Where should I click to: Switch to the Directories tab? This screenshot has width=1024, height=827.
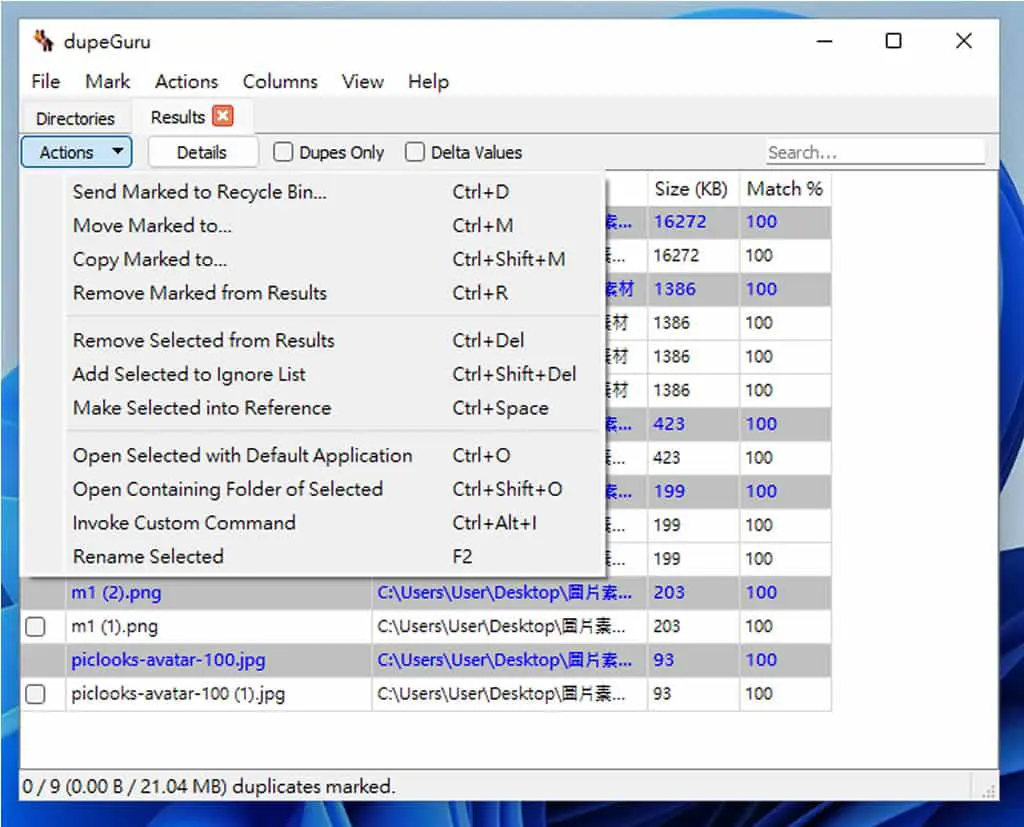coord(76,118)
